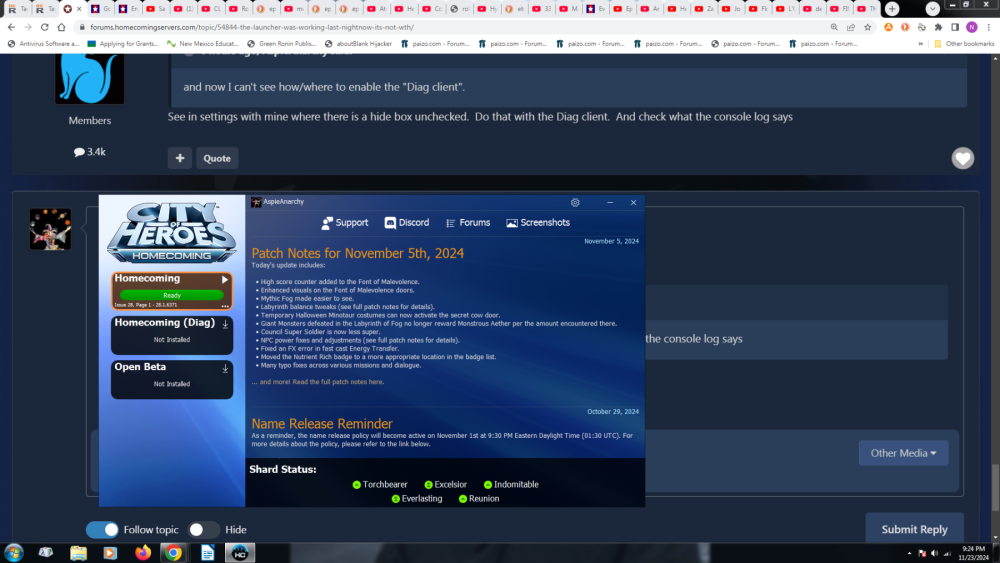Click the Patch Notes for November 5th heading
Screen dimensions: 1000x563
pyautogui.click(x=357, y=253)
